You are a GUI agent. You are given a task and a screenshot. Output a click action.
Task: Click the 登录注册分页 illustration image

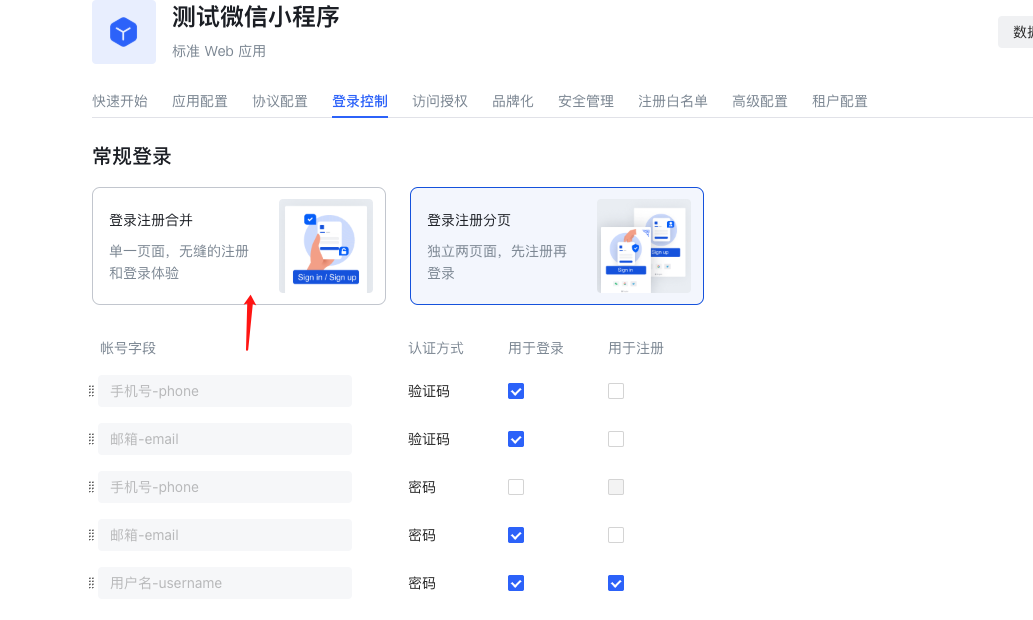[644, 246]
